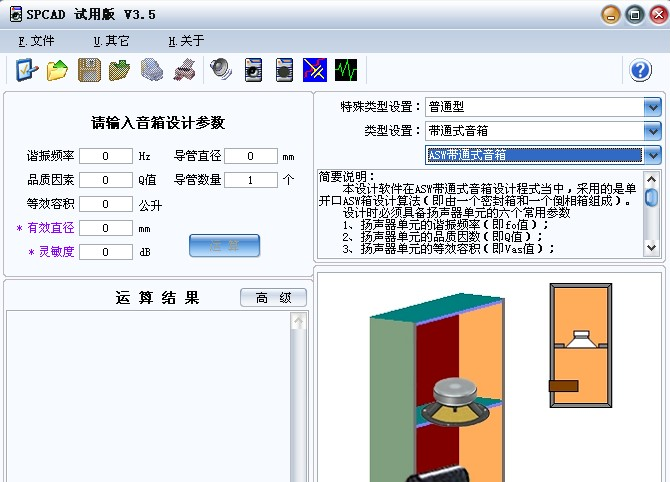Click the printer icon in toolbar
This screenshot has width=670, height=482.
coord(185,70)
